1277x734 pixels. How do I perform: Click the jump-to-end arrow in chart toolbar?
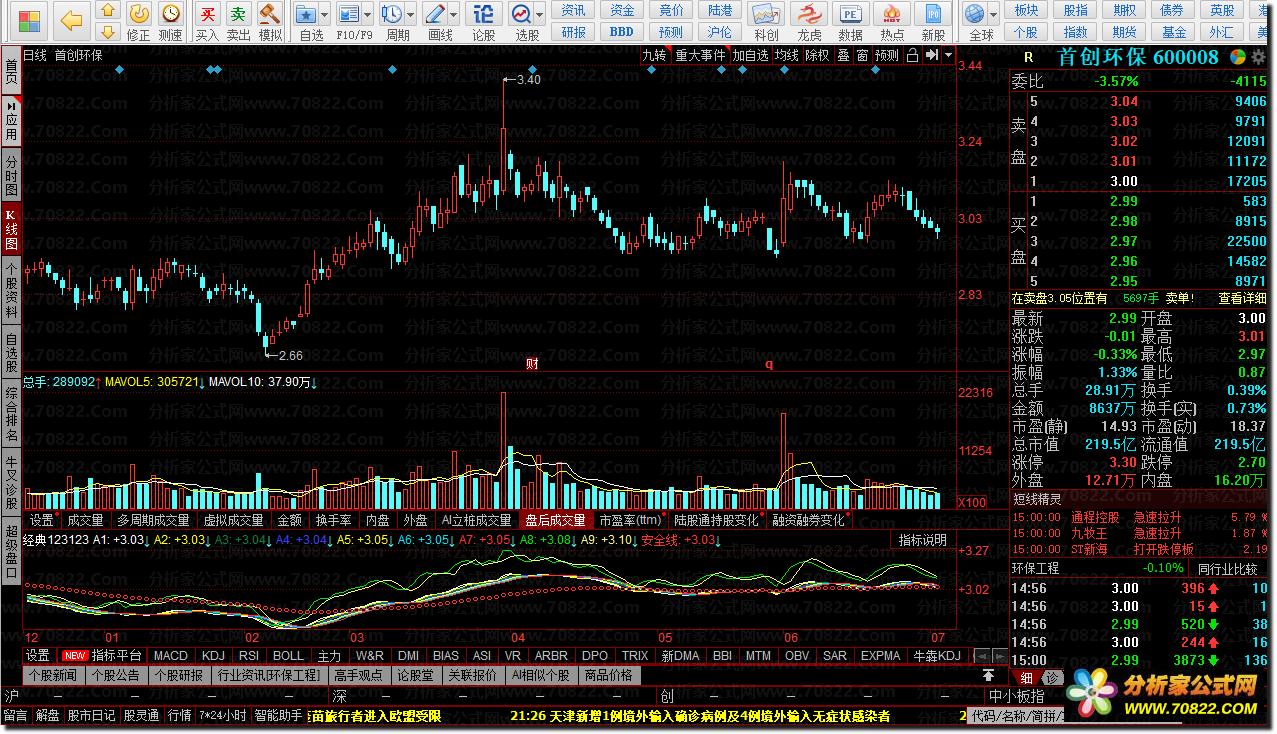pos(932,55)
